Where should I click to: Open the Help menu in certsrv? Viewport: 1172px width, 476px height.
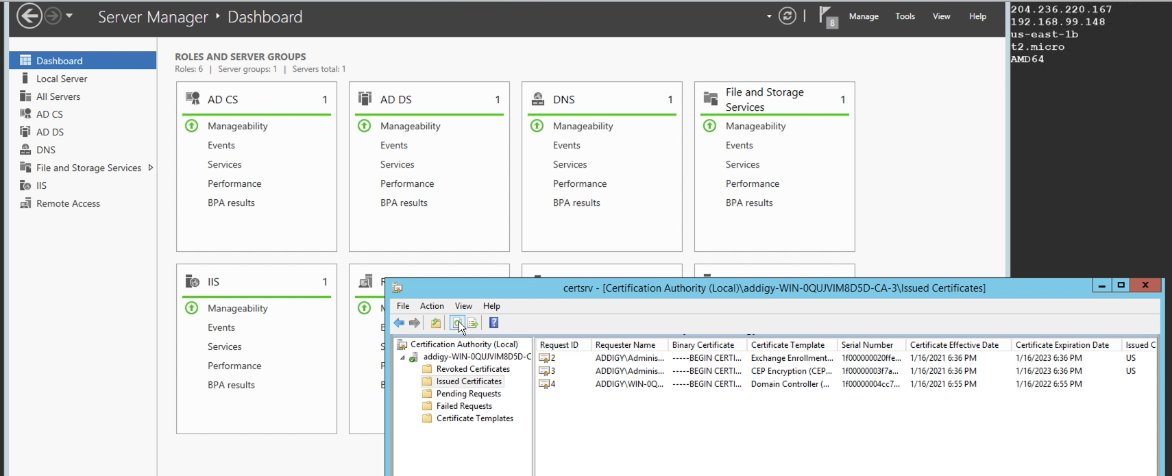(491, 306)
